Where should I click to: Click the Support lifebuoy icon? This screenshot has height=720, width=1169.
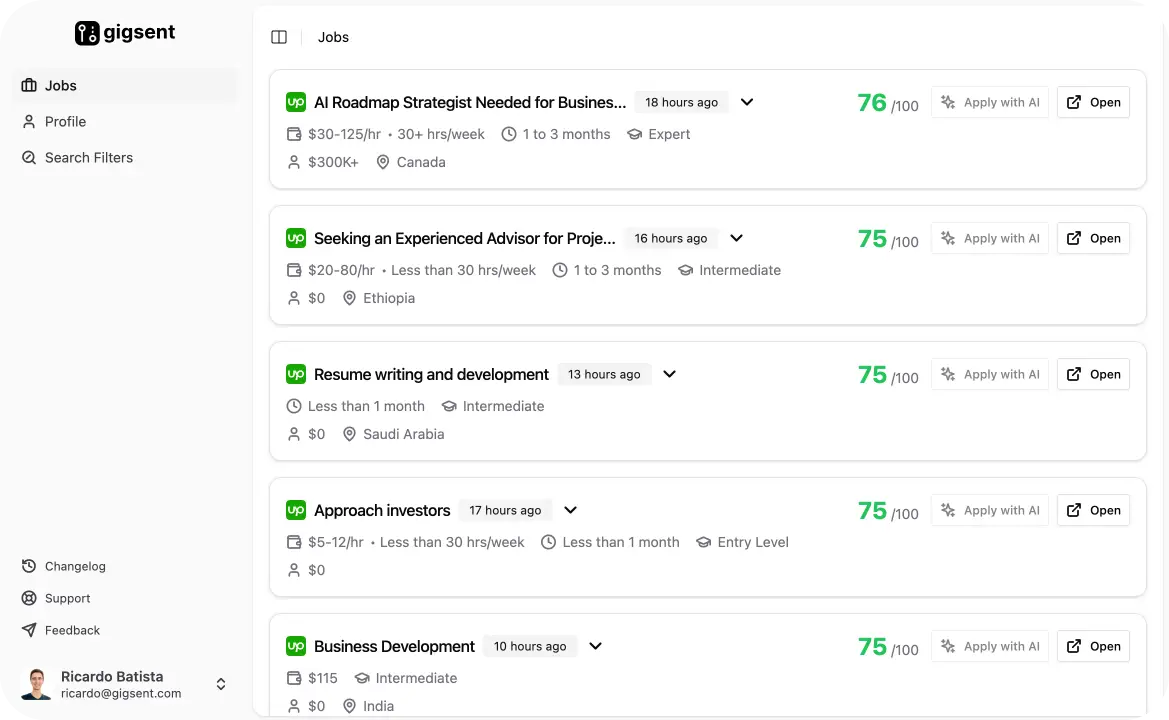pos(29,598)
